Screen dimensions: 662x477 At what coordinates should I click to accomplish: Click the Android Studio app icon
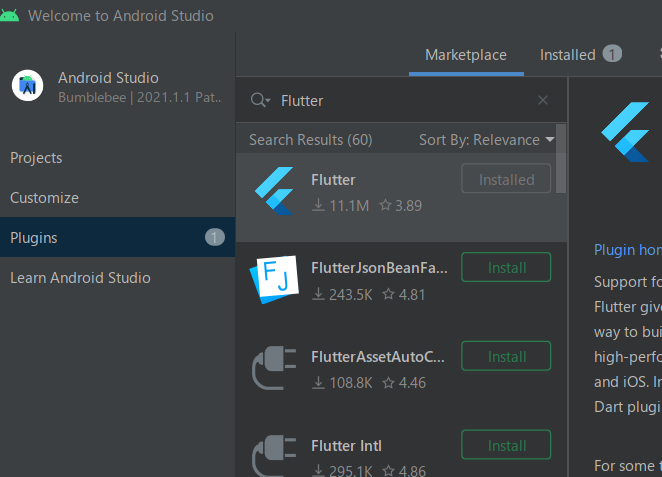point(27,86)
